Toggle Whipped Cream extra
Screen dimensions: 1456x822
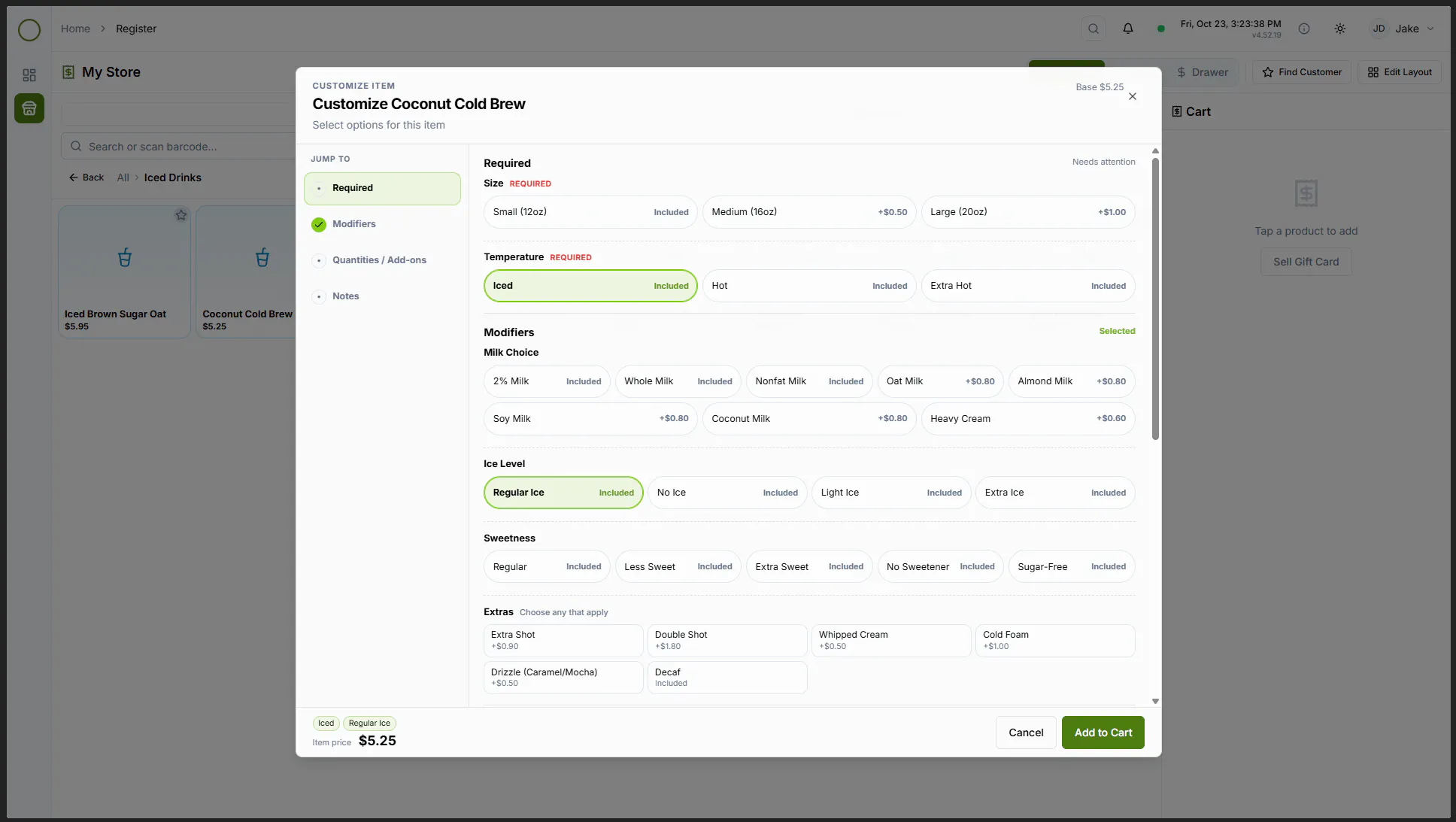(x=891, y=640)
